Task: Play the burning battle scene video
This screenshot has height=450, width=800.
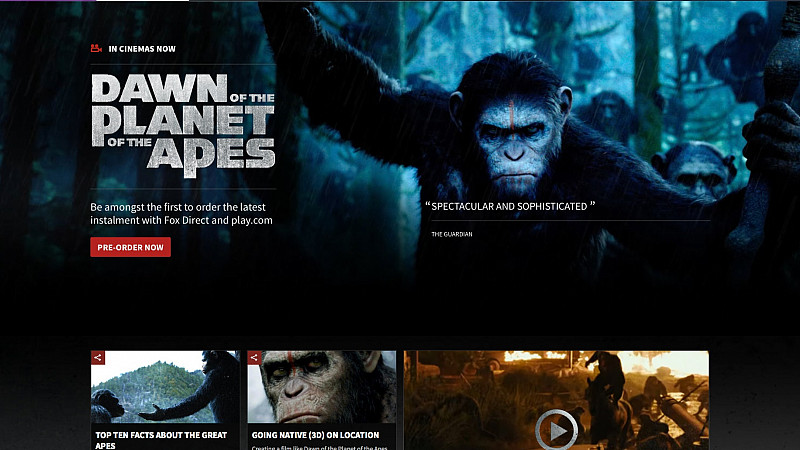Action: pos(556,431)
